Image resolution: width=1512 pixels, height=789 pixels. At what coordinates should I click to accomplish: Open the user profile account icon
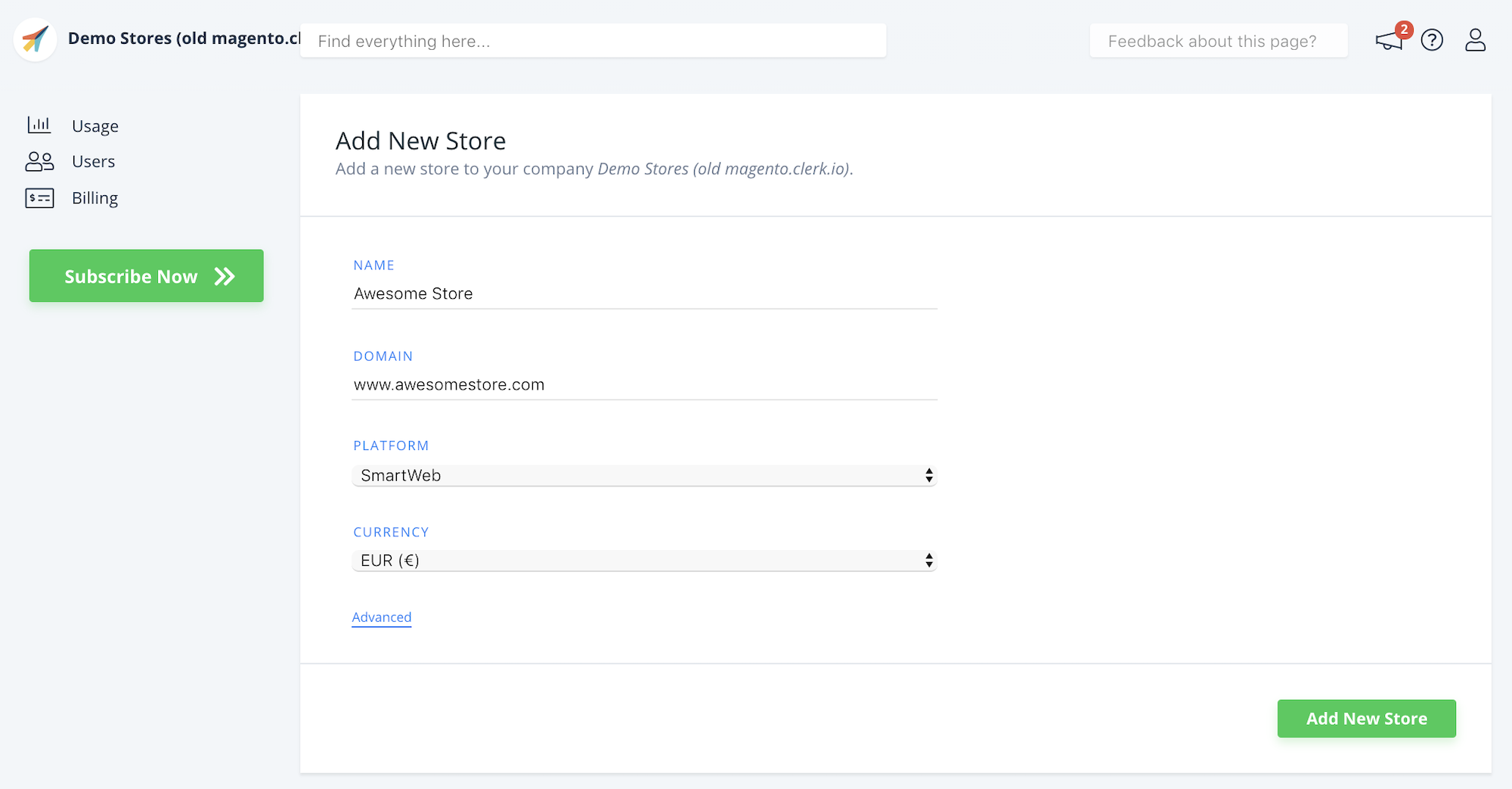point(1476,40)
